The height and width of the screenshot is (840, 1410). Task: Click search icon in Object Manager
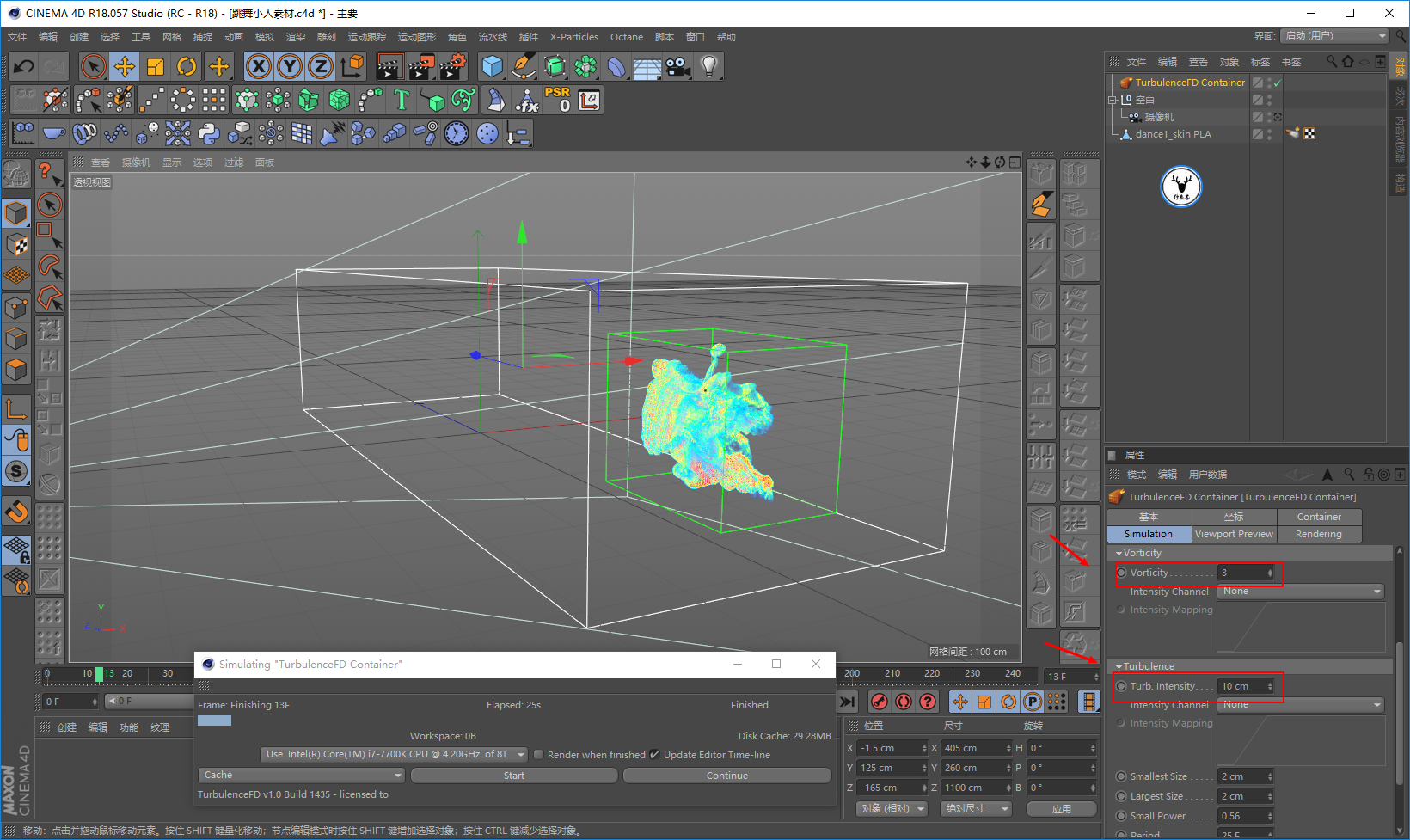point(1332,61)
